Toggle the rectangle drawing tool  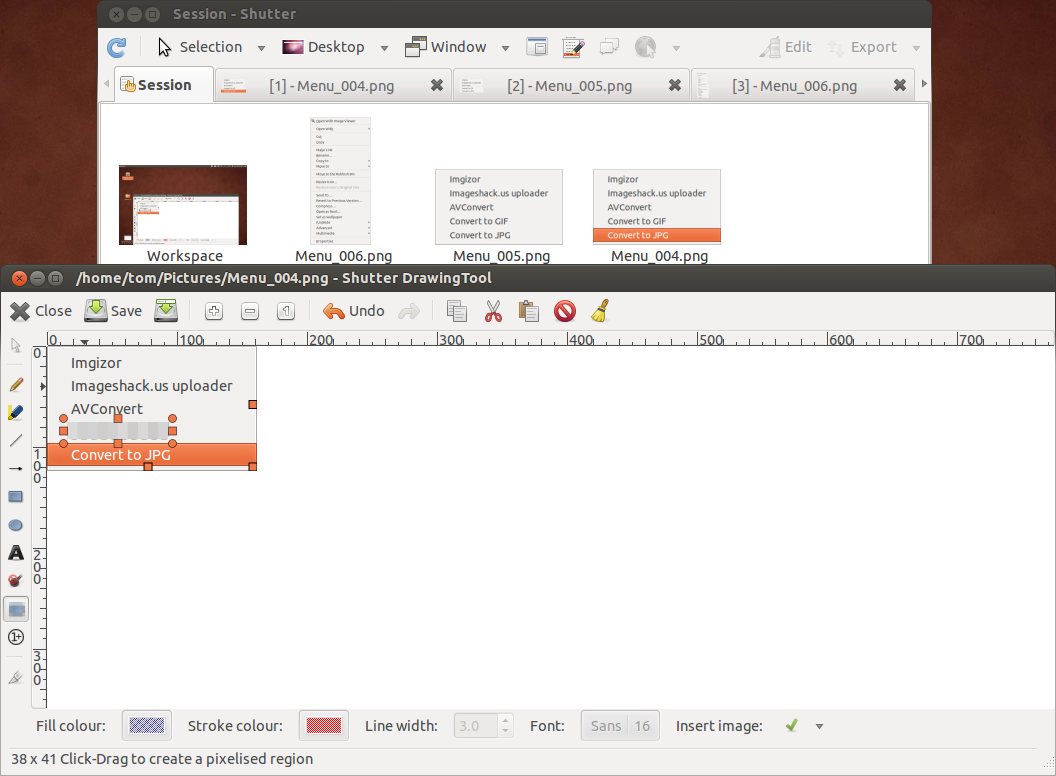(x=16, y=497)
